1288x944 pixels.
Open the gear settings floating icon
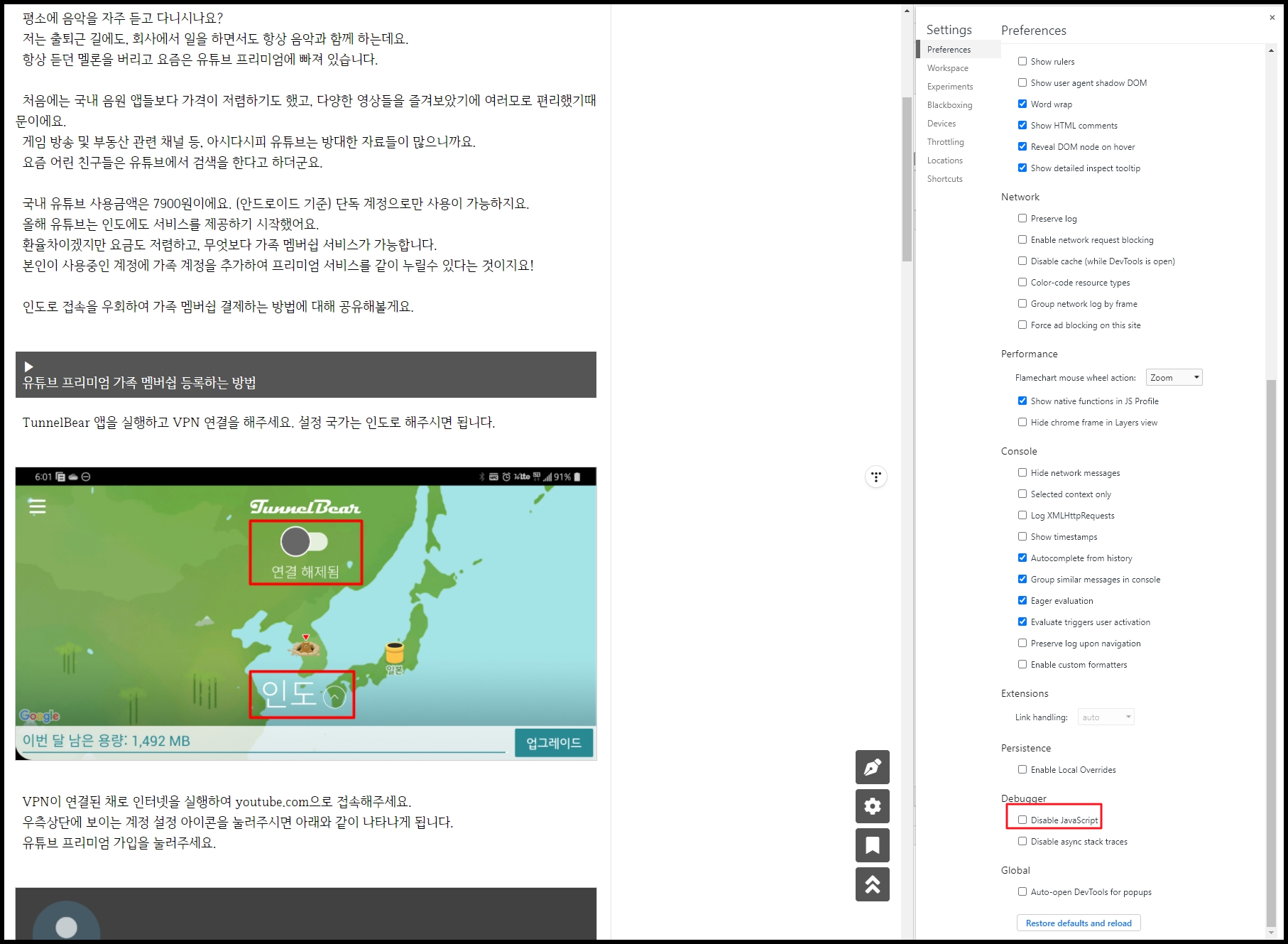coord(873,806)
